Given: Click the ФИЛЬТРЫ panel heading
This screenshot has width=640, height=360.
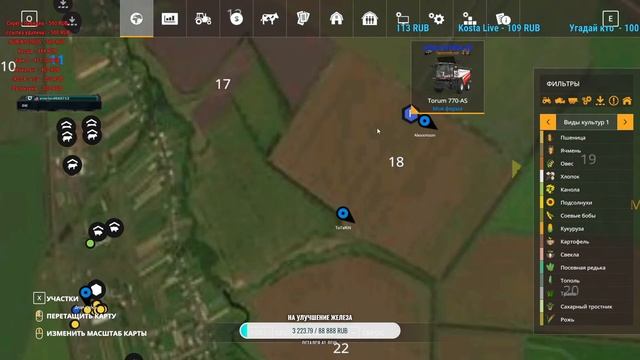Looking at the screenshot, I should click(563, 84).
